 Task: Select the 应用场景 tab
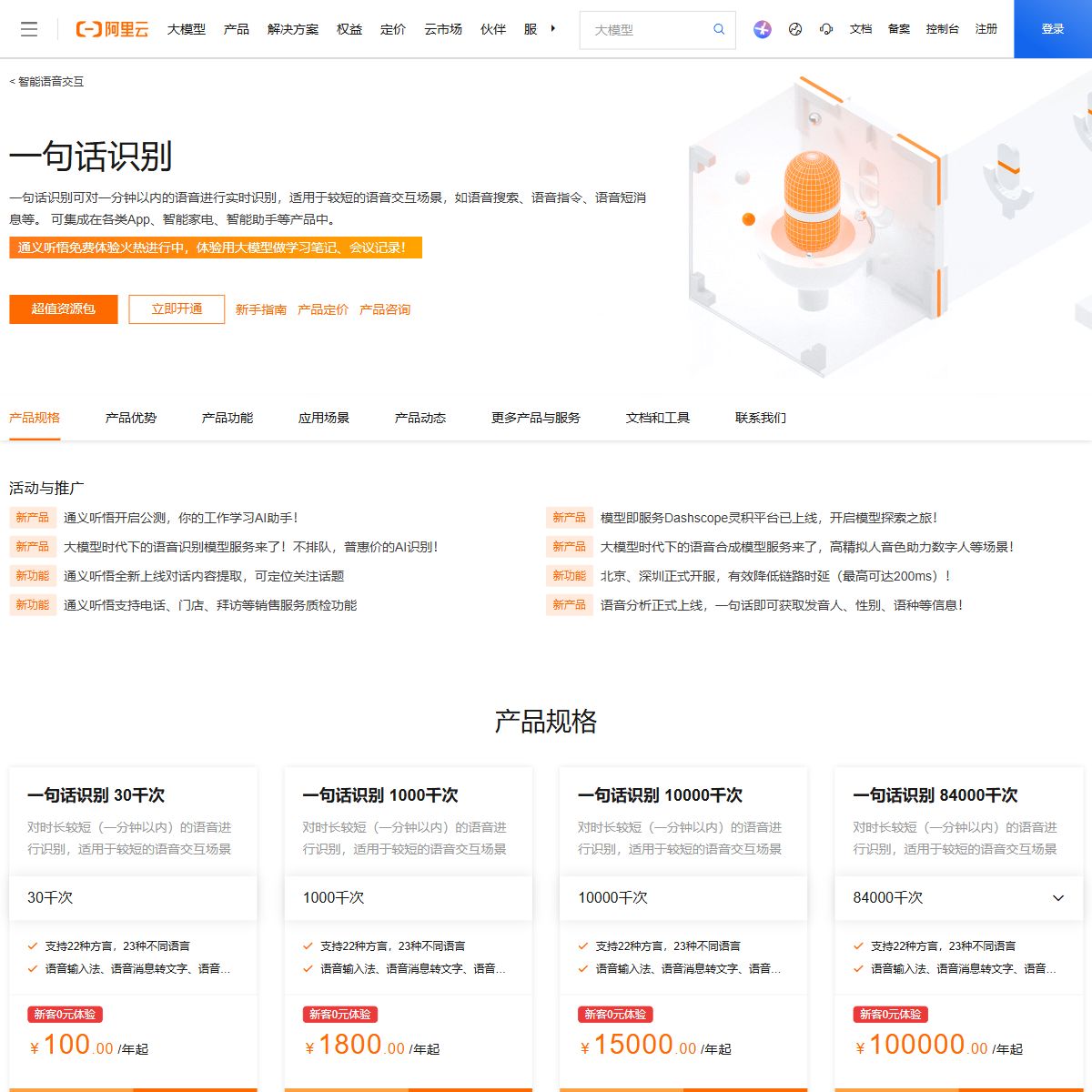pyautogui.click(x=324, y=418)
